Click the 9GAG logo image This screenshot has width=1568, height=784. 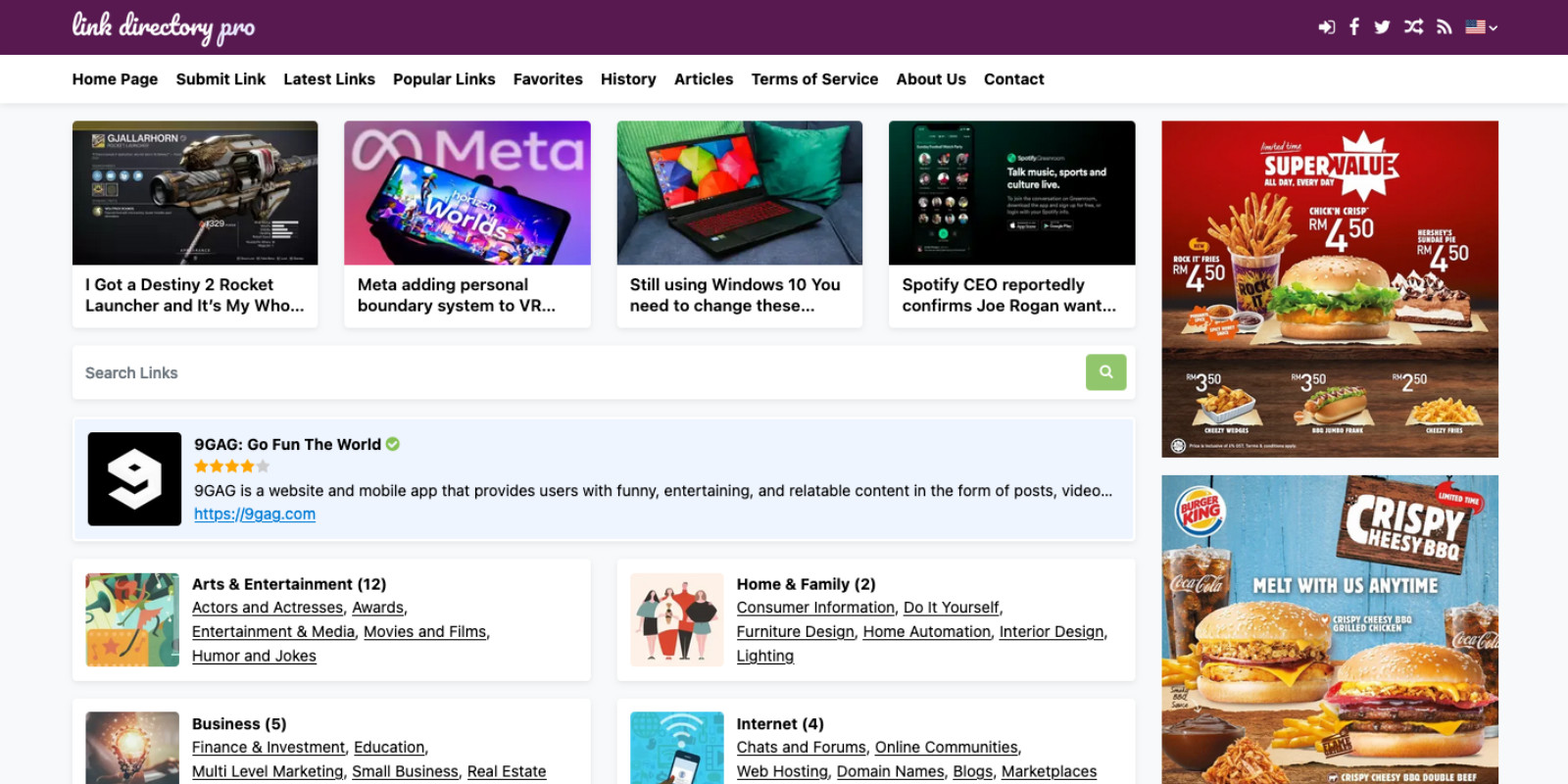point(134,479)
